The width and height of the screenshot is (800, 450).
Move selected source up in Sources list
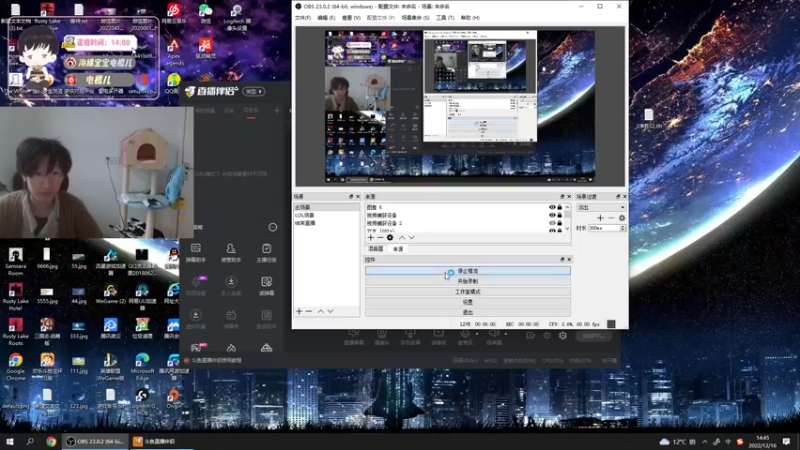pyautogui.click(x=402, y=238)
